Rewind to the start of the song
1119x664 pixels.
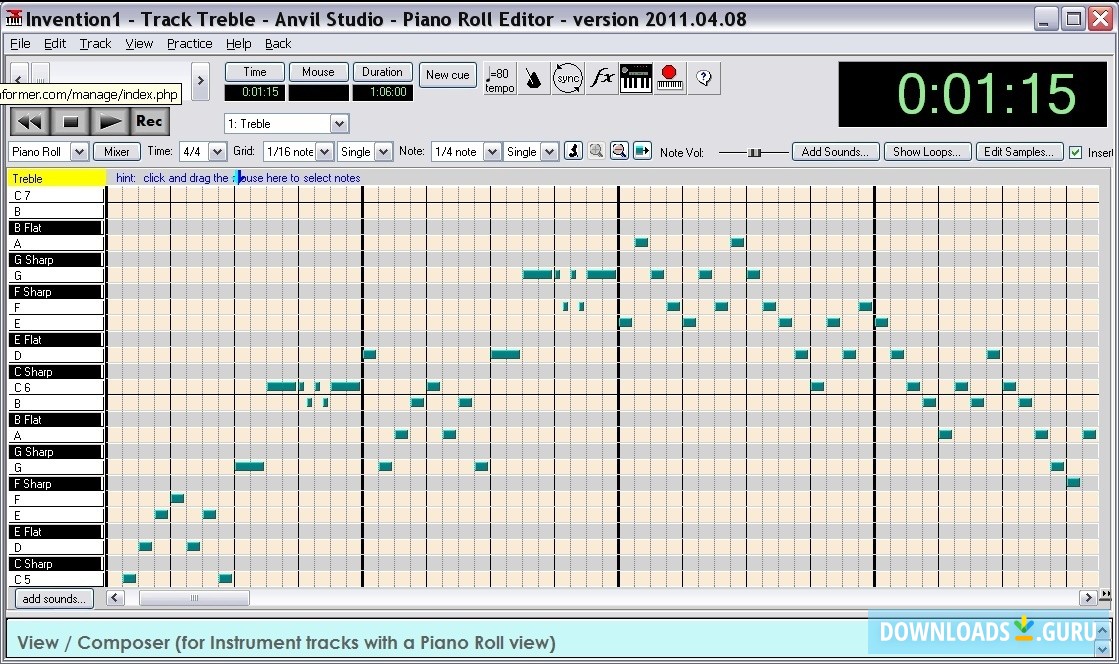[29, 122]
